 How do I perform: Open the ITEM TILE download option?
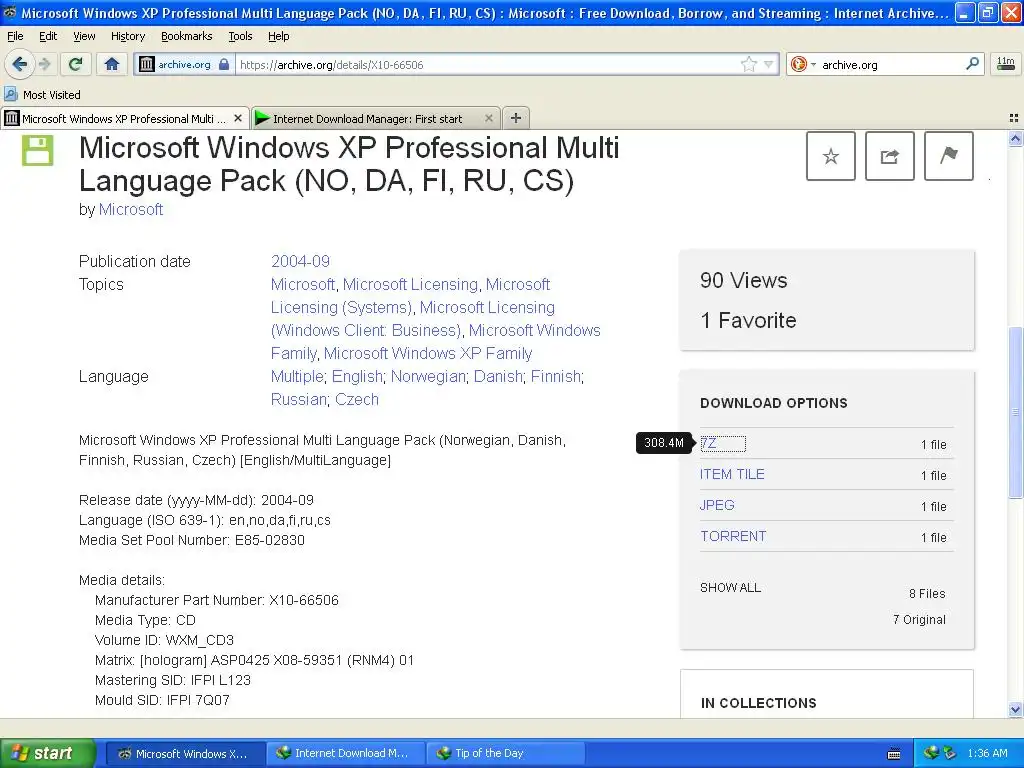tap(732, 474)
